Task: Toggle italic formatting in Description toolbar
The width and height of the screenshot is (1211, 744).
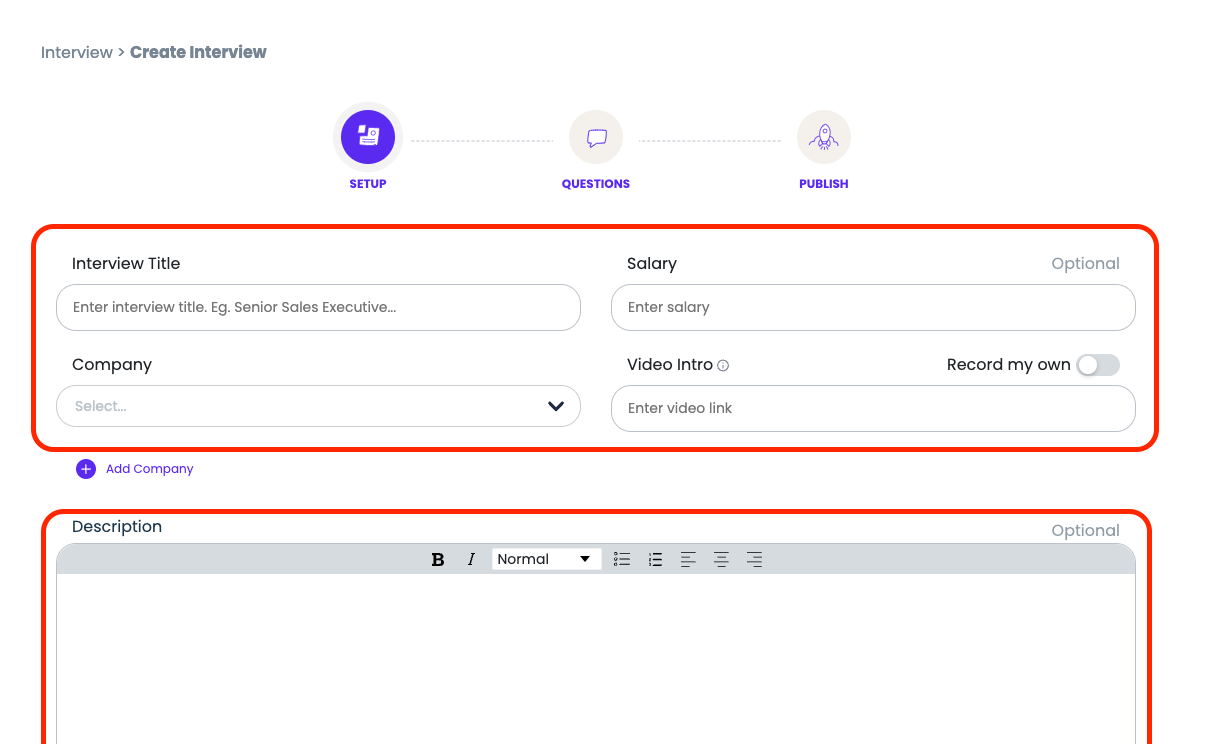Action: 471,560
